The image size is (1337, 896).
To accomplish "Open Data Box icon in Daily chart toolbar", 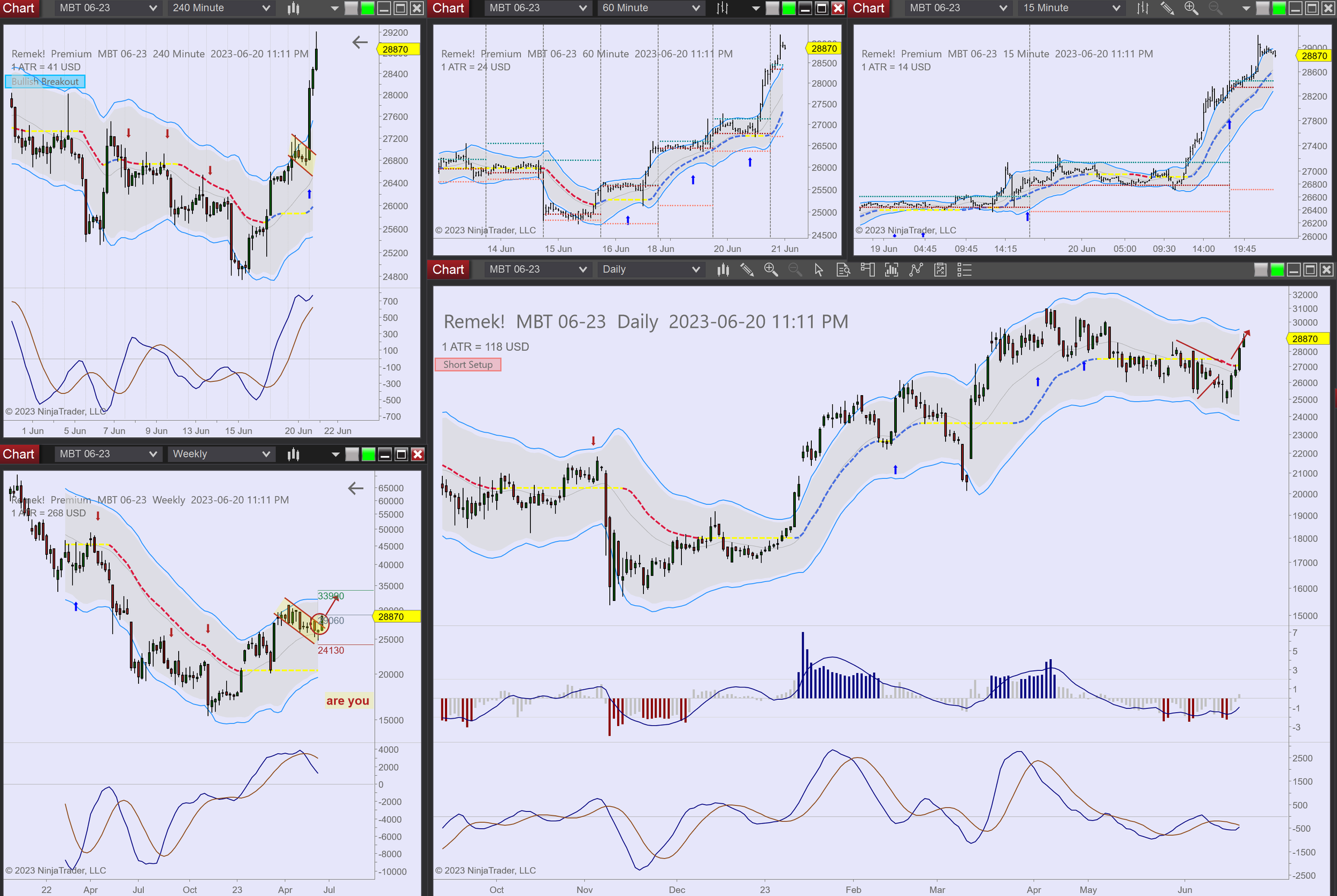I will pos(843,270).
